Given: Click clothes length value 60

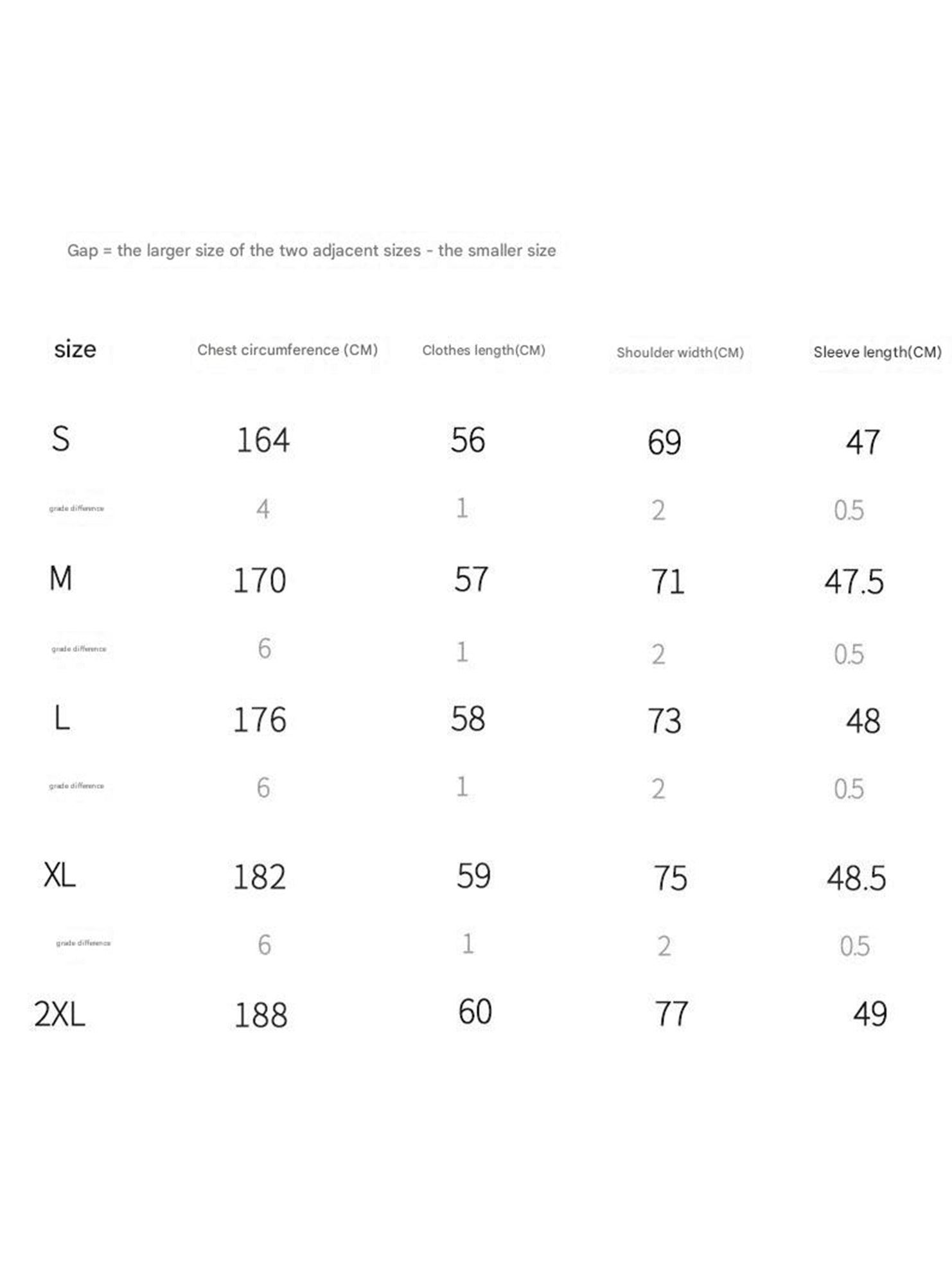Looking at the screenshot, I should tap(475, 1012).
